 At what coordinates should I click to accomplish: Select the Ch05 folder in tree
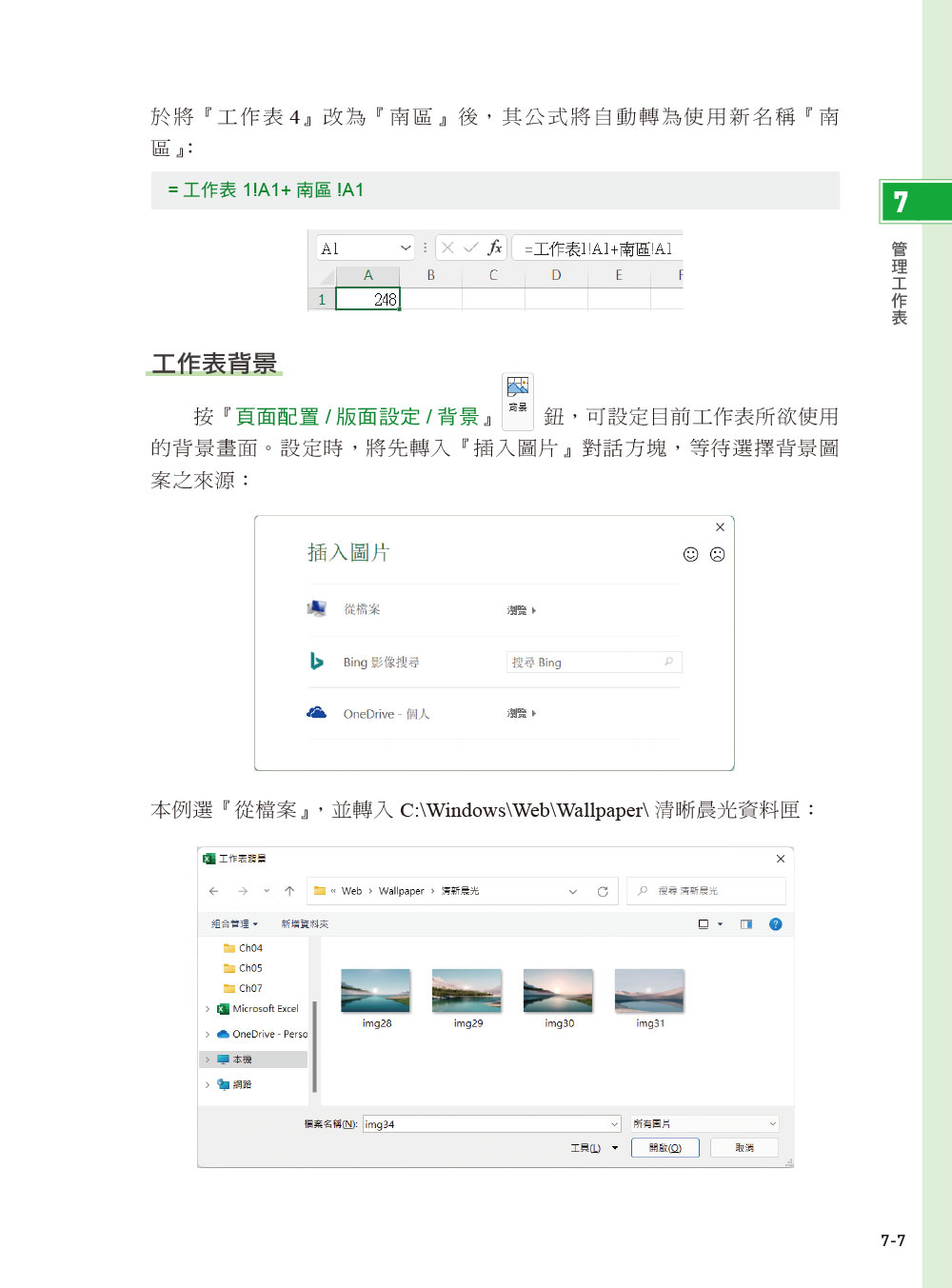coord(250,968)
